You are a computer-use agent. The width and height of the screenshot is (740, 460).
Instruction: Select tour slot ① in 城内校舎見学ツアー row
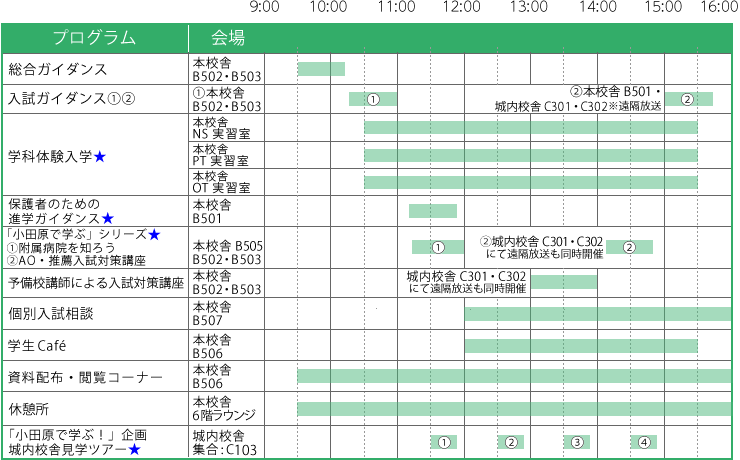(444, 442)
